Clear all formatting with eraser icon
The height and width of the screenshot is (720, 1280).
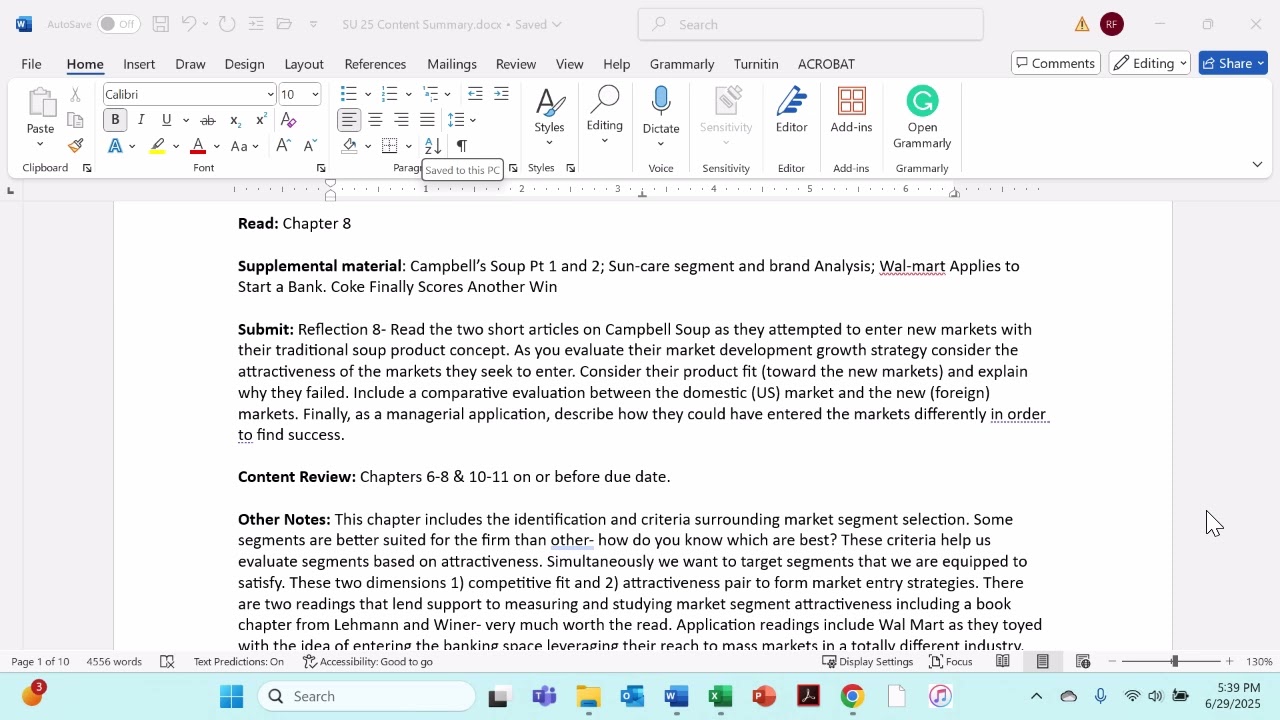[289, 120]
